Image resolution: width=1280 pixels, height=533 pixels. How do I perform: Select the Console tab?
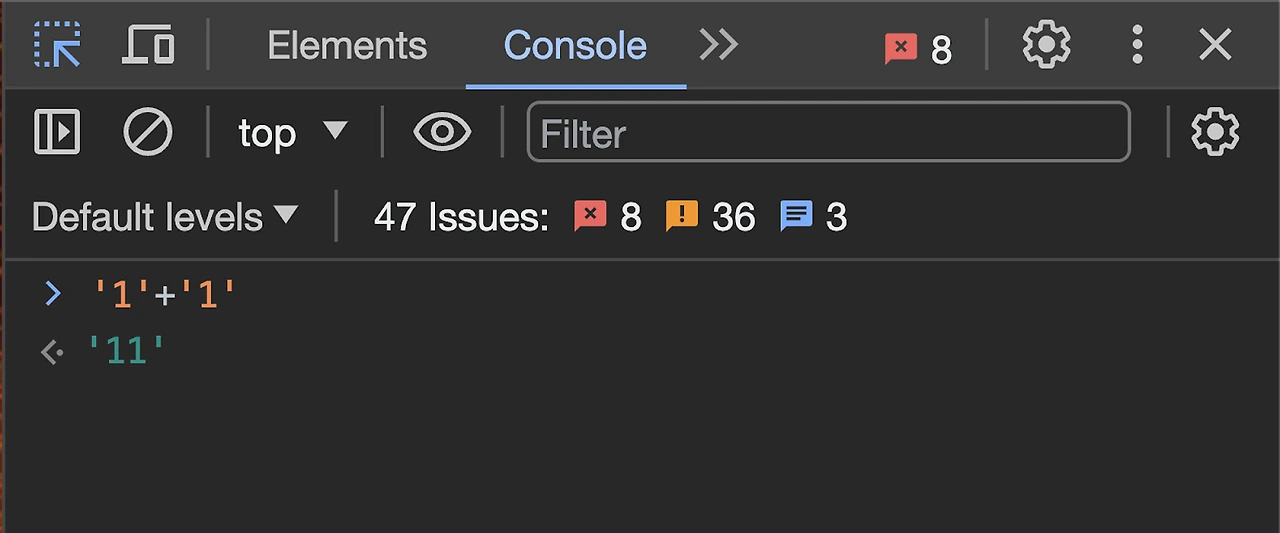coord(575,45)
